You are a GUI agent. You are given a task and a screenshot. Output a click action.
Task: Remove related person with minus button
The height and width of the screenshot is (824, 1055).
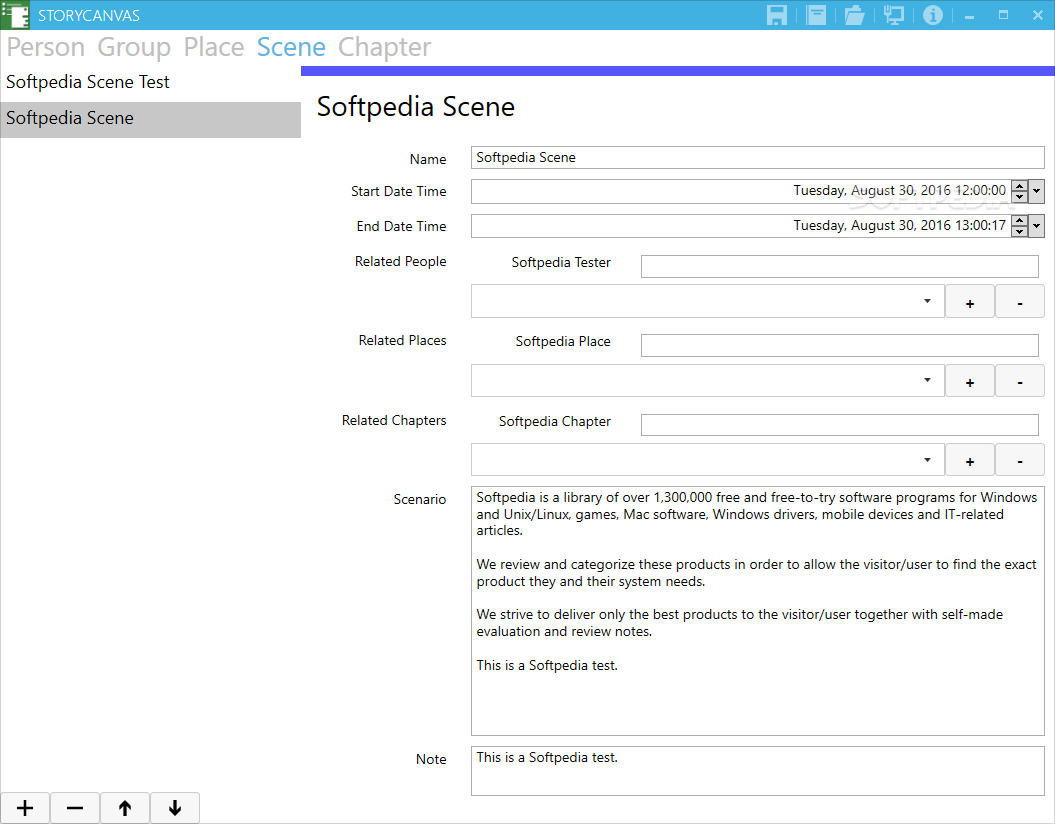click(x=1020, y=301)
